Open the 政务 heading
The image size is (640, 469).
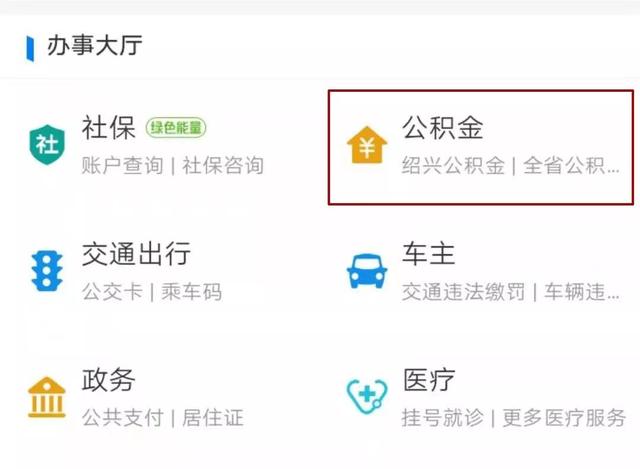(x=109, y=380)
